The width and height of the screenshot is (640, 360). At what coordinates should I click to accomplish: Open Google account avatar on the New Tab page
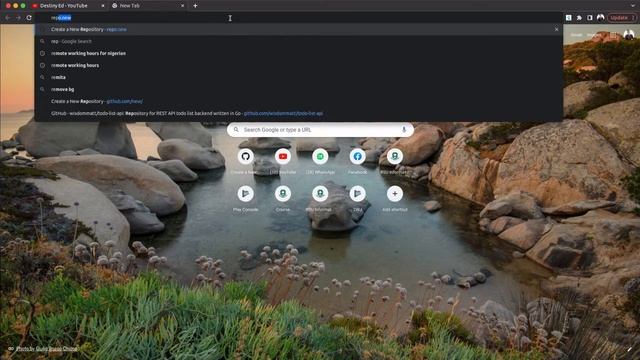click(629, 35)
